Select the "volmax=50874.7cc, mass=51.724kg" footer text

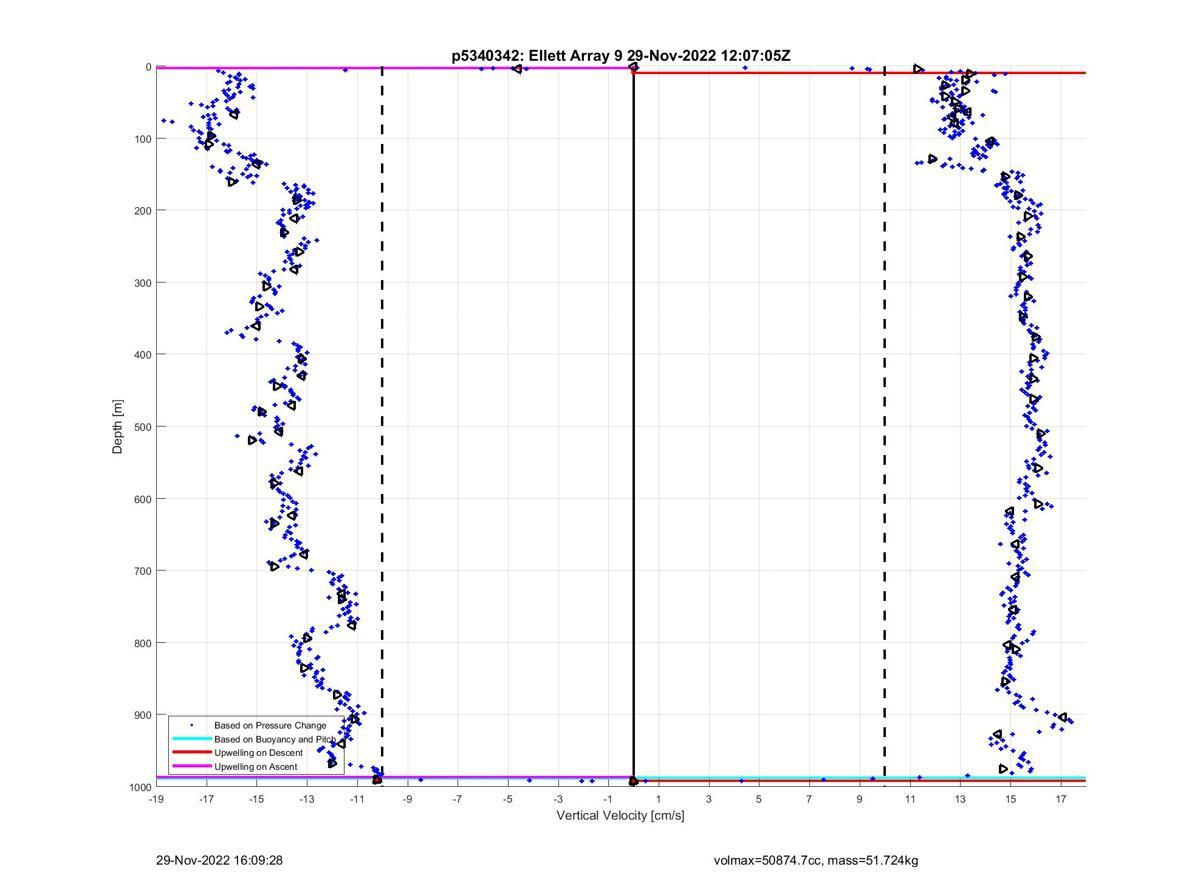(816, 860)
